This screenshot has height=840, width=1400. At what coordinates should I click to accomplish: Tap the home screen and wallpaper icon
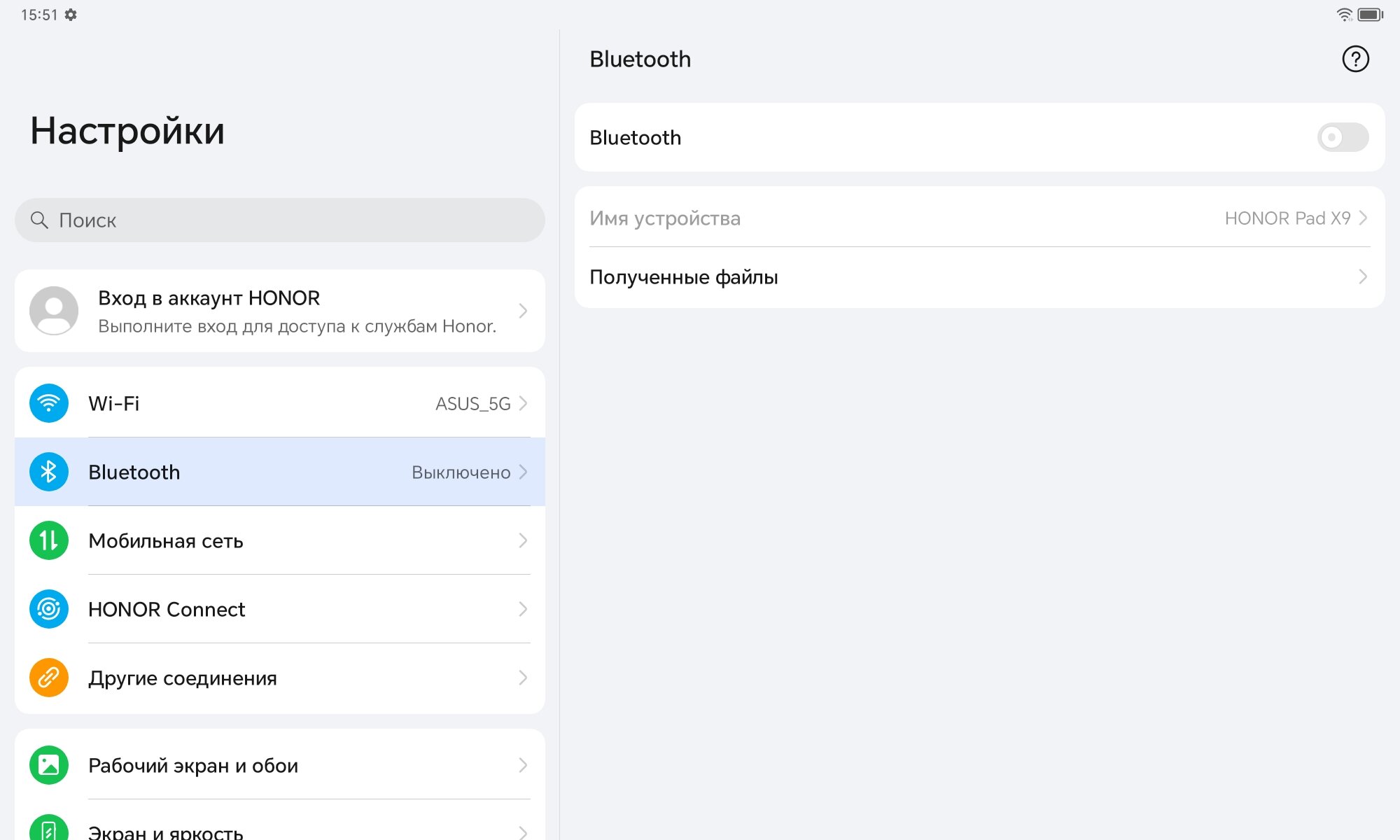tap(48, 765)
